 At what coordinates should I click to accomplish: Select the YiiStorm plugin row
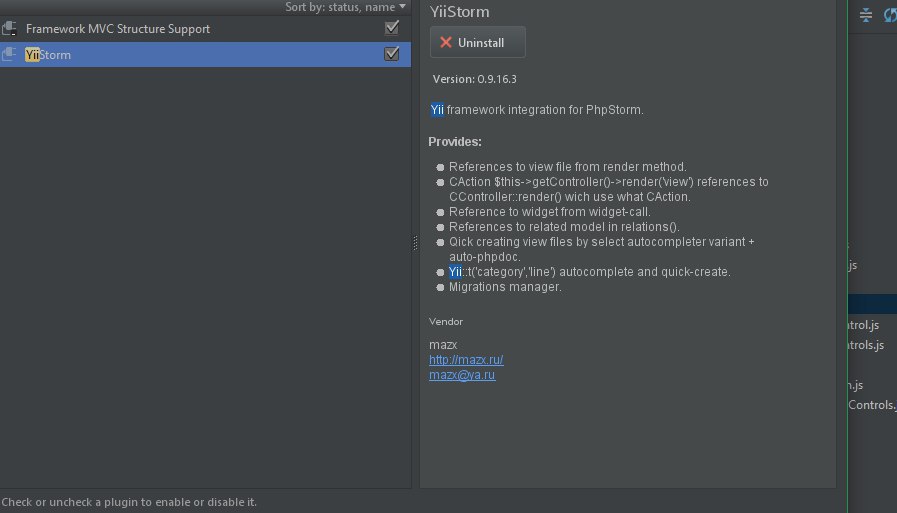(x=200, y=55)
